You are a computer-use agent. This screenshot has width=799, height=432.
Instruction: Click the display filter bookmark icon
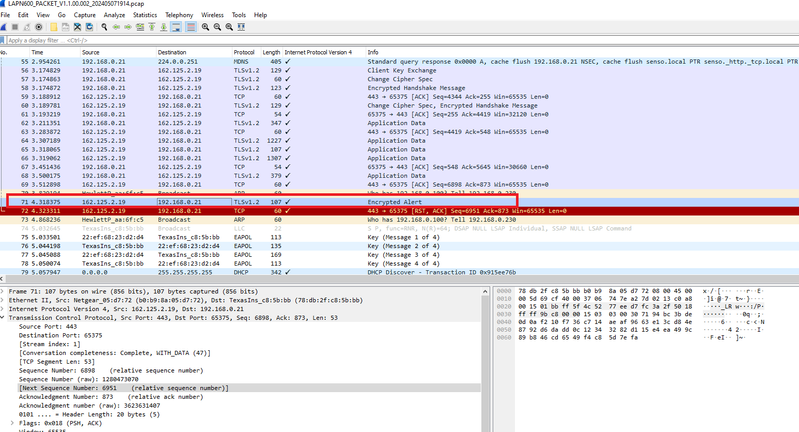tap(4, 41)
